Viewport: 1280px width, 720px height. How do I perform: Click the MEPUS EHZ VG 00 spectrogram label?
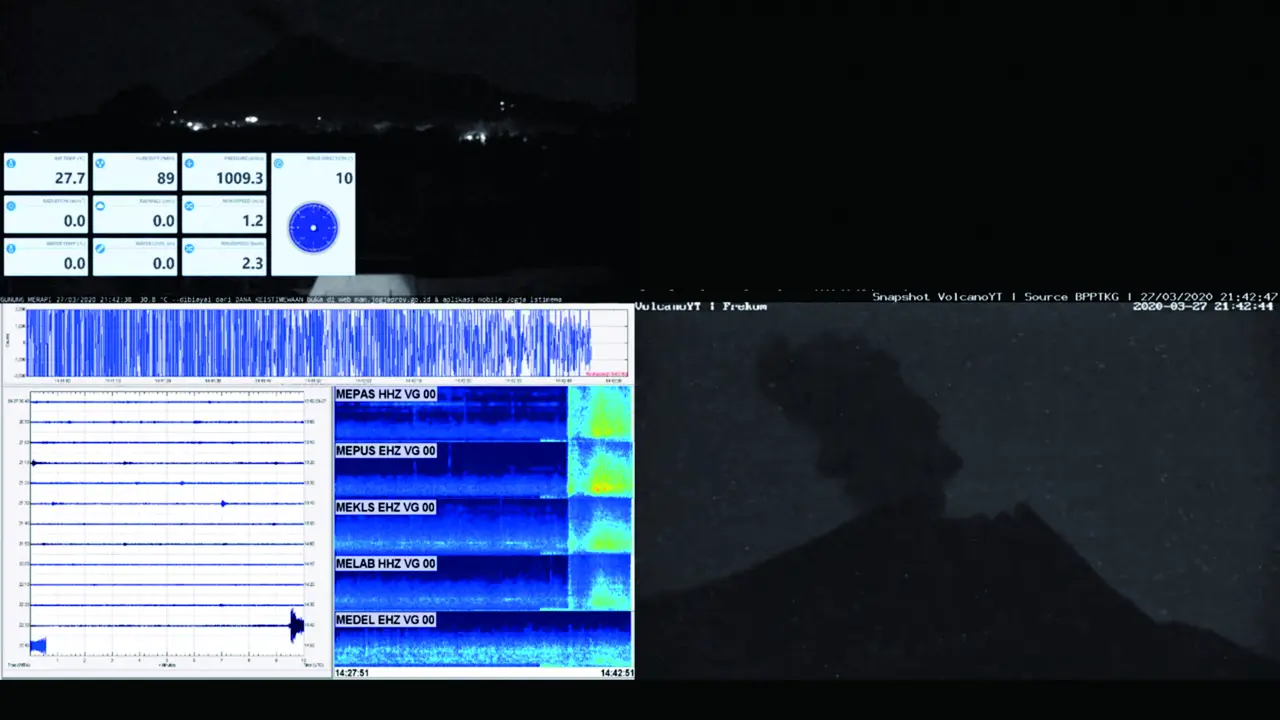[x=386, y=451]
